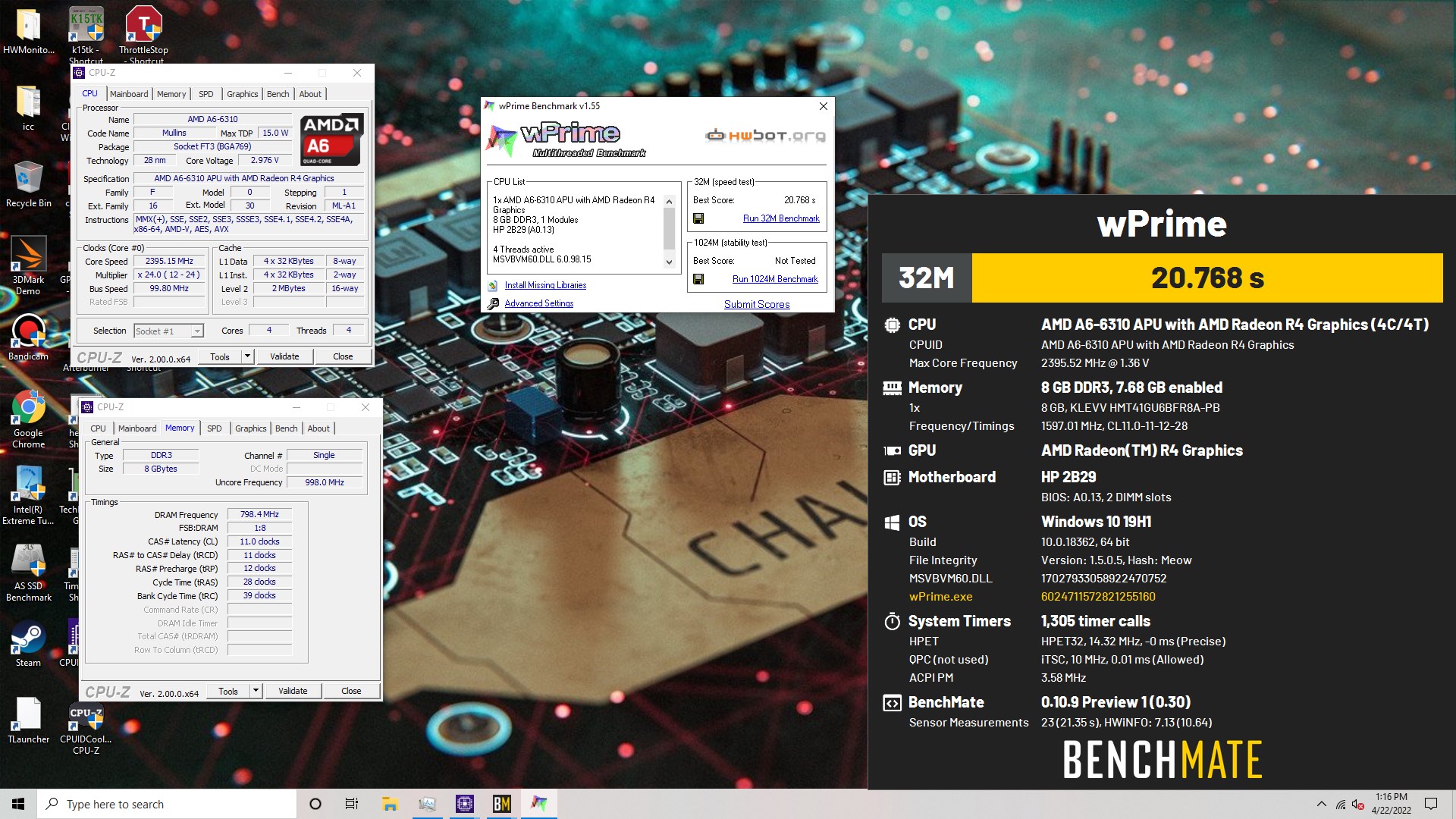The image size is (1456, 819).
Task: Click the Install Missing Libraries icon
Action: [492, 285]
